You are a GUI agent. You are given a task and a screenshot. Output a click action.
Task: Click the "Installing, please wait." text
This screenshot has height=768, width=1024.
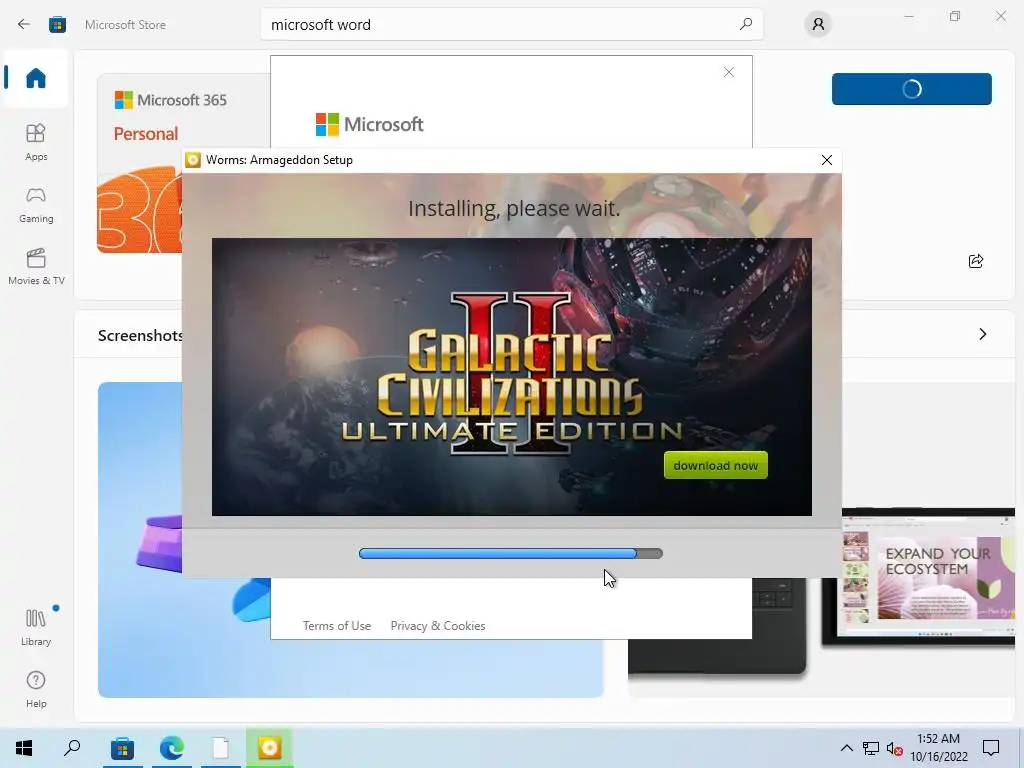pyautogui.click(x=514, y=209)
